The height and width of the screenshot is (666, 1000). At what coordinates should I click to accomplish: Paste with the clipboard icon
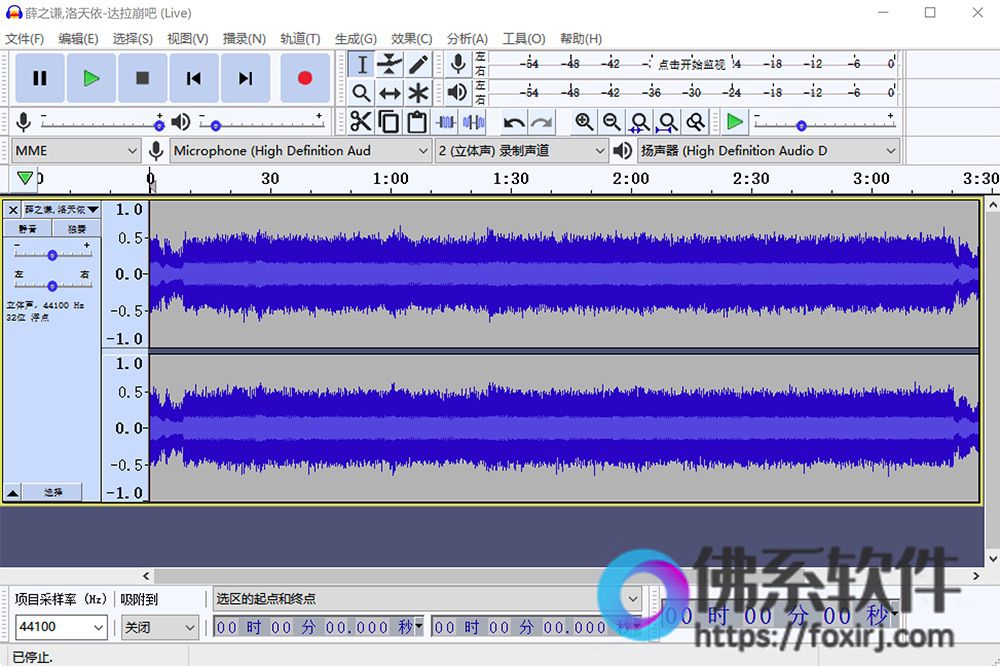tap(417, 121)
